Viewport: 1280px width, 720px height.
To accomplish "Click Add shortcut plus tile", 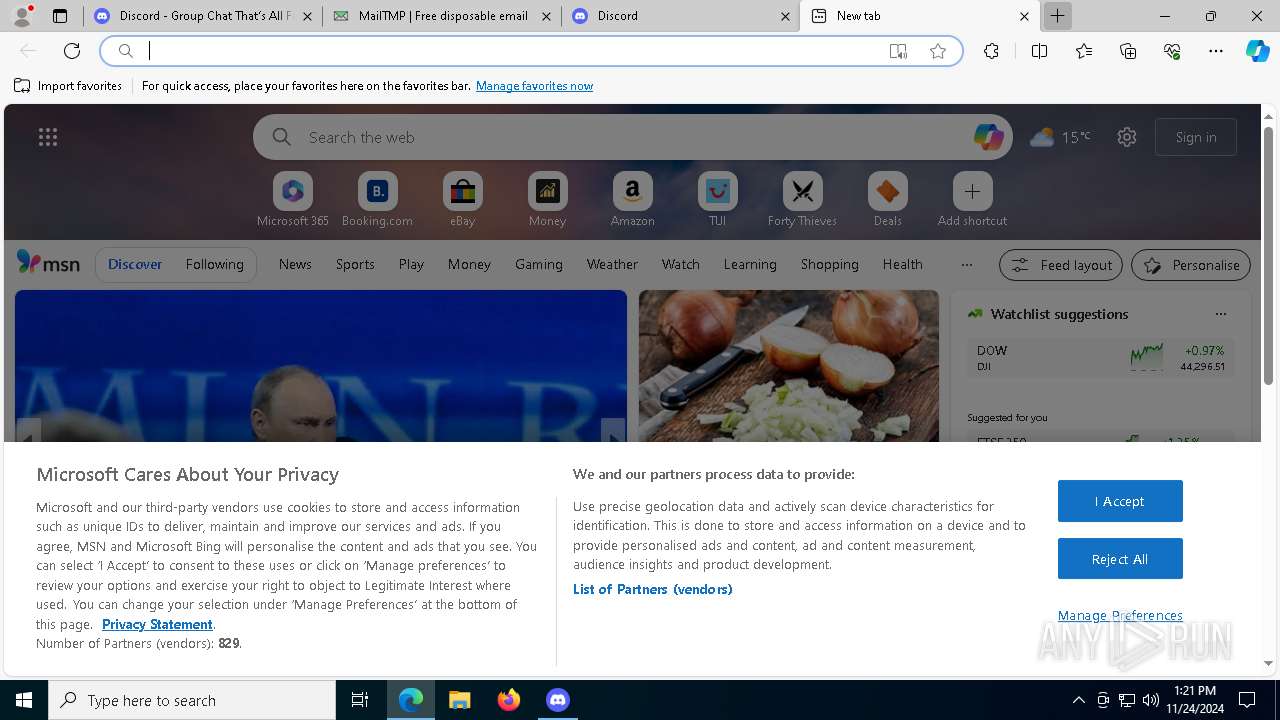I will [972, 200].
